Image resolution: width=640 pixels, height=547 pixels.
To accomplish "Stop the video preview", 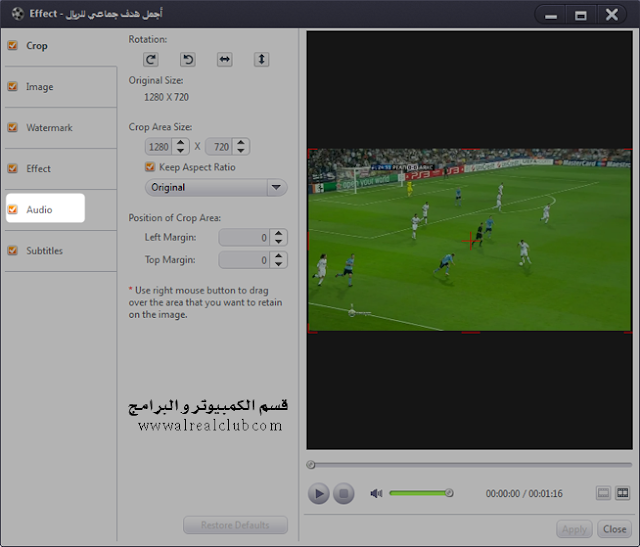I will tap(344, 494).
